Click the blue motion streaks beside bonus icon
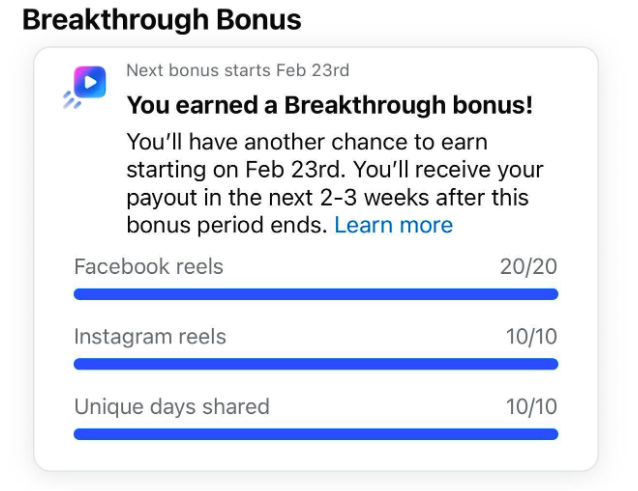The height and width of the screenshot is (491, 638). pyautogui.click(x=70, y=100)
